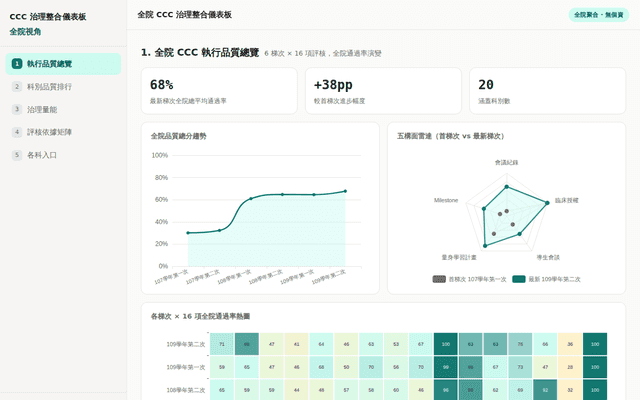Toggle the 最新 109學年第二次 legend swatch
Viewport: 640px width, 400px height.
click(x=519, y=279)
